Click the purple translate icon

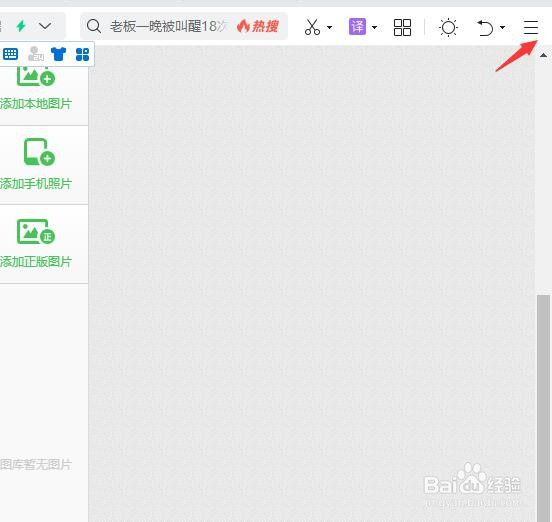pos(357,27)
